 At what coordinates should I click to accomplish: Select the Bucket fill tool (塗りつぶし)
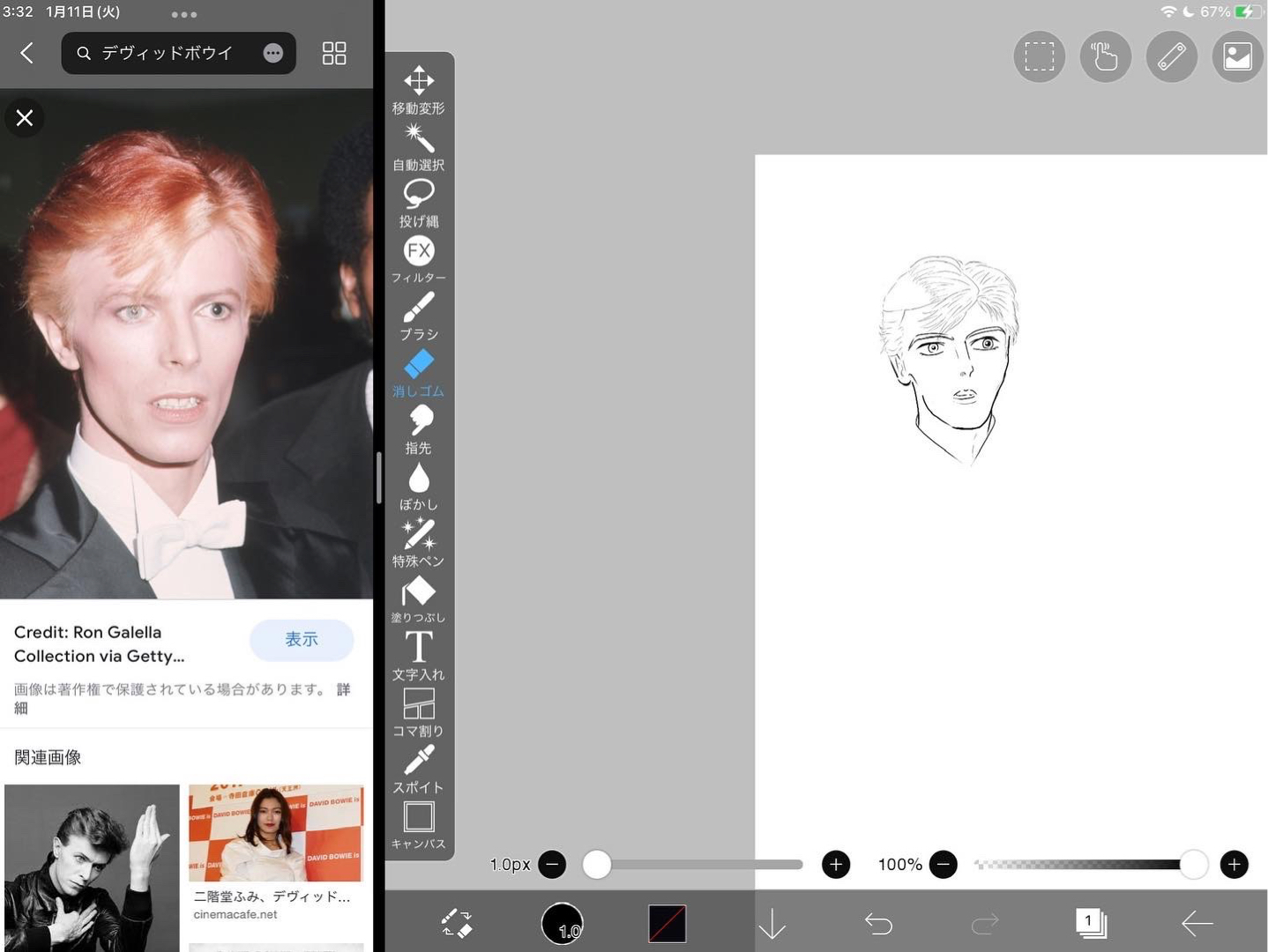[x=418, y=599]
